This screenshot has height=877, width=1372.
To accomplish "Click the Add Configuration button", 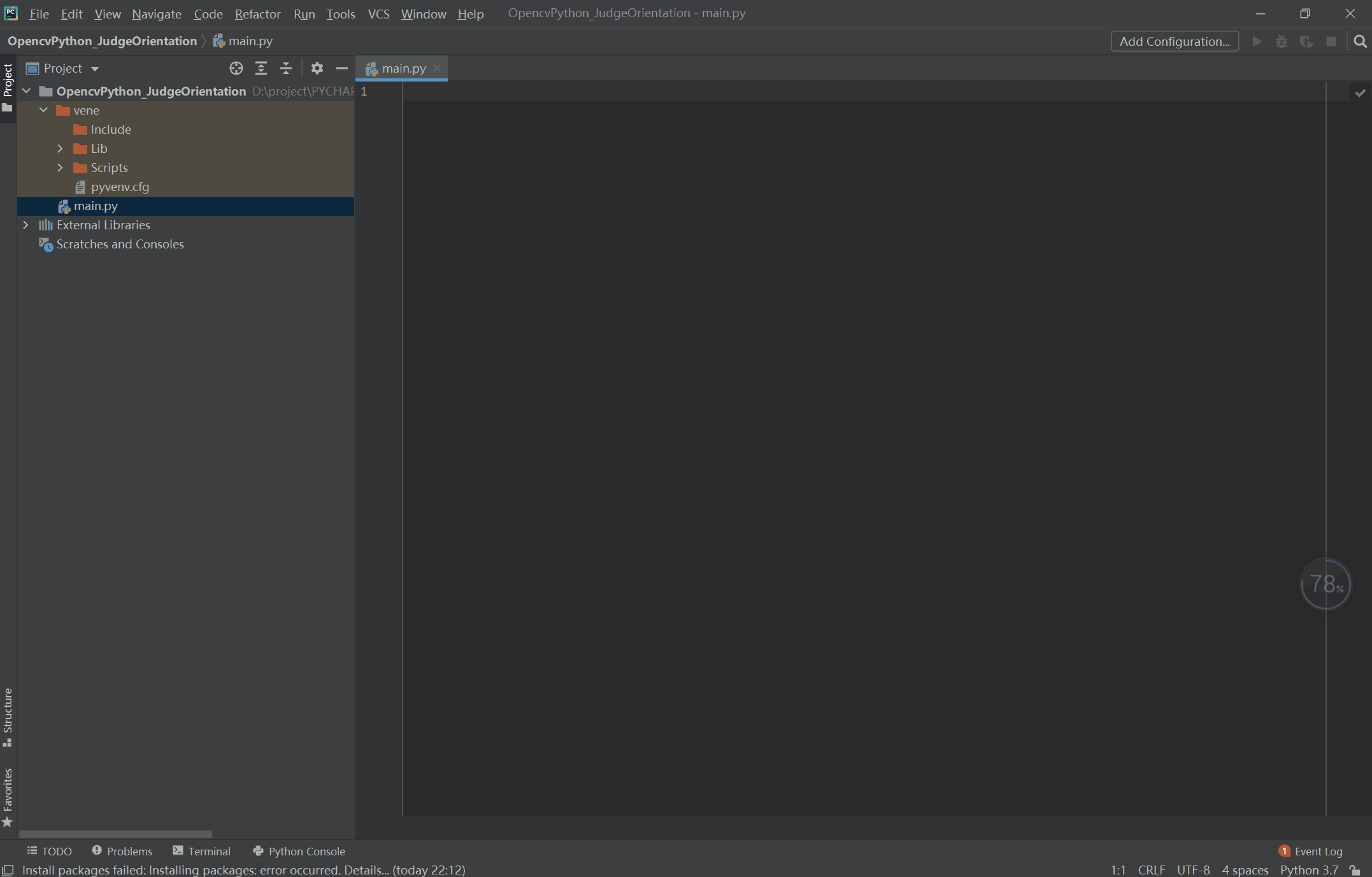I will click(1175, 41).
